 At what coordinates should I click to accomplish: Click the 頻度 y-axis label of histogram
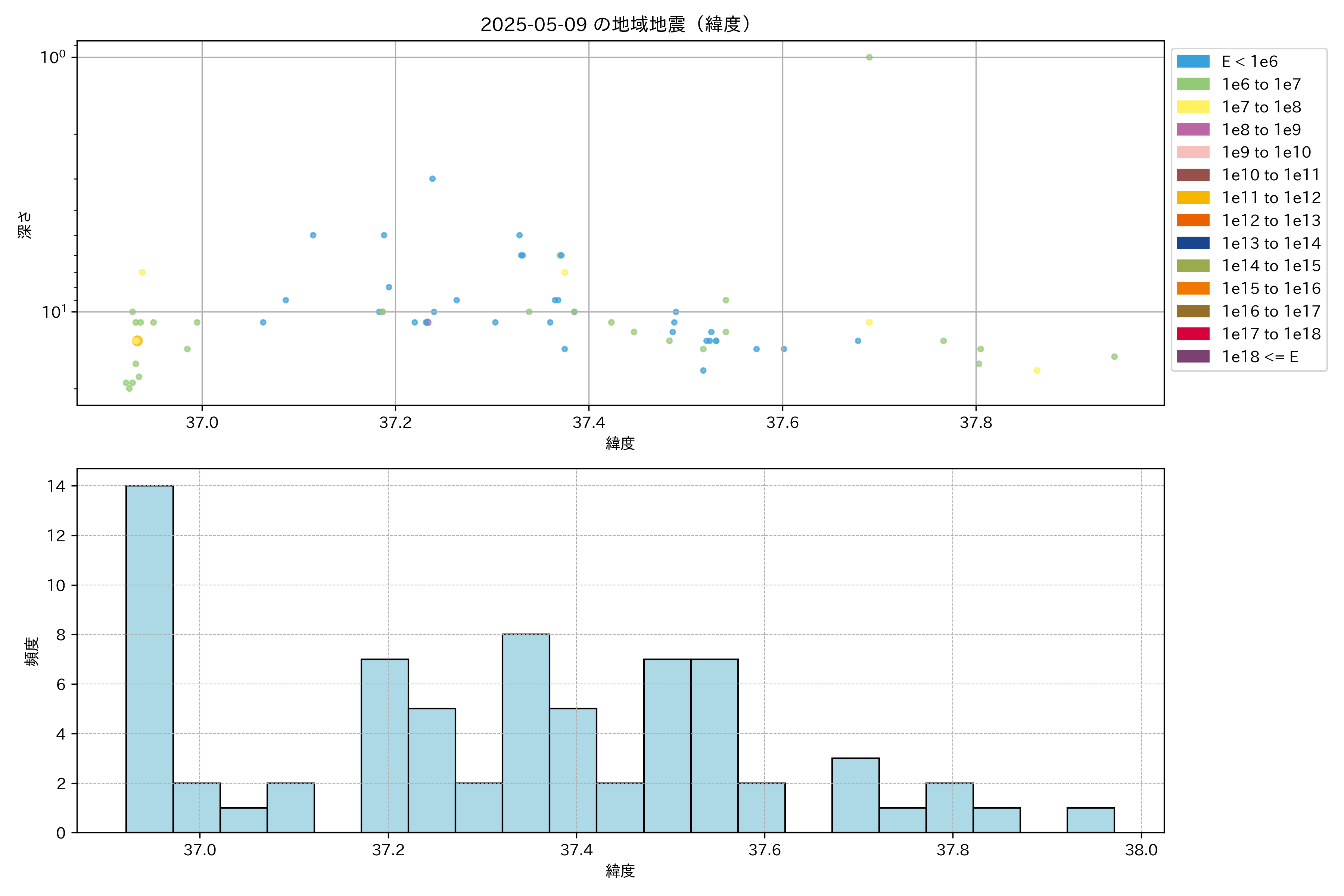click(x=32, y=651)
